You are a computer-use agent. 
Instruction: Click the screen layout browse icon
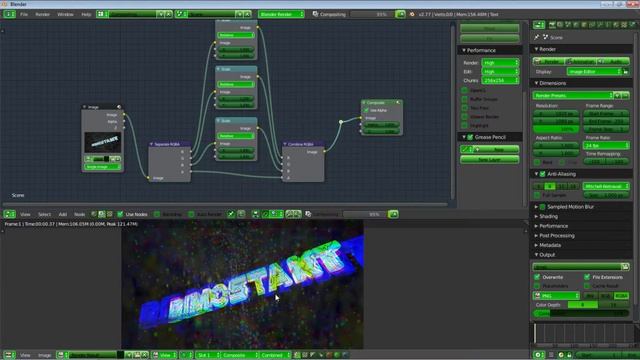pyautogui.click(x=102, y=14)
